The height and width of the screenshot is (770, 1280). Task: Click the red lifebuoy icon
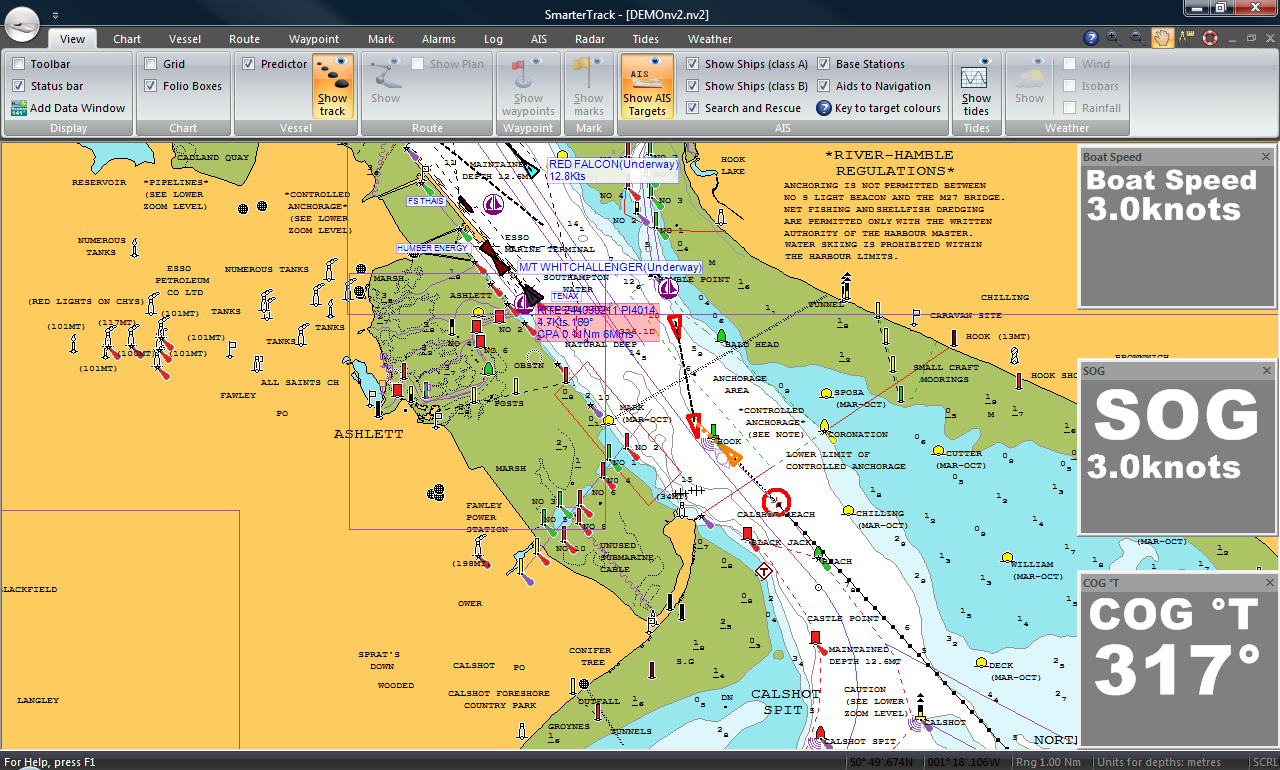pyautogui.click(x=1210, y=38)
